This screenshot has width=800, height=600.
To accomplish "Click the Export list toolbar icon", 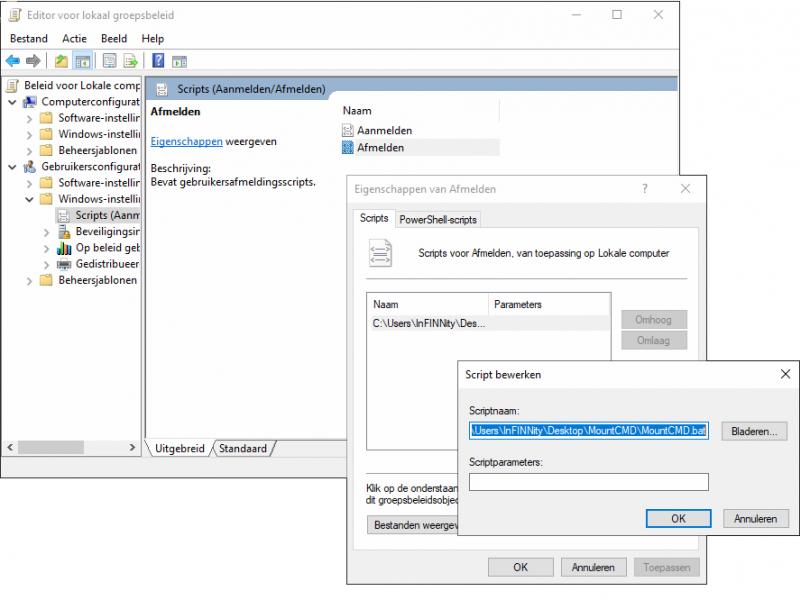I will point(130,61).
